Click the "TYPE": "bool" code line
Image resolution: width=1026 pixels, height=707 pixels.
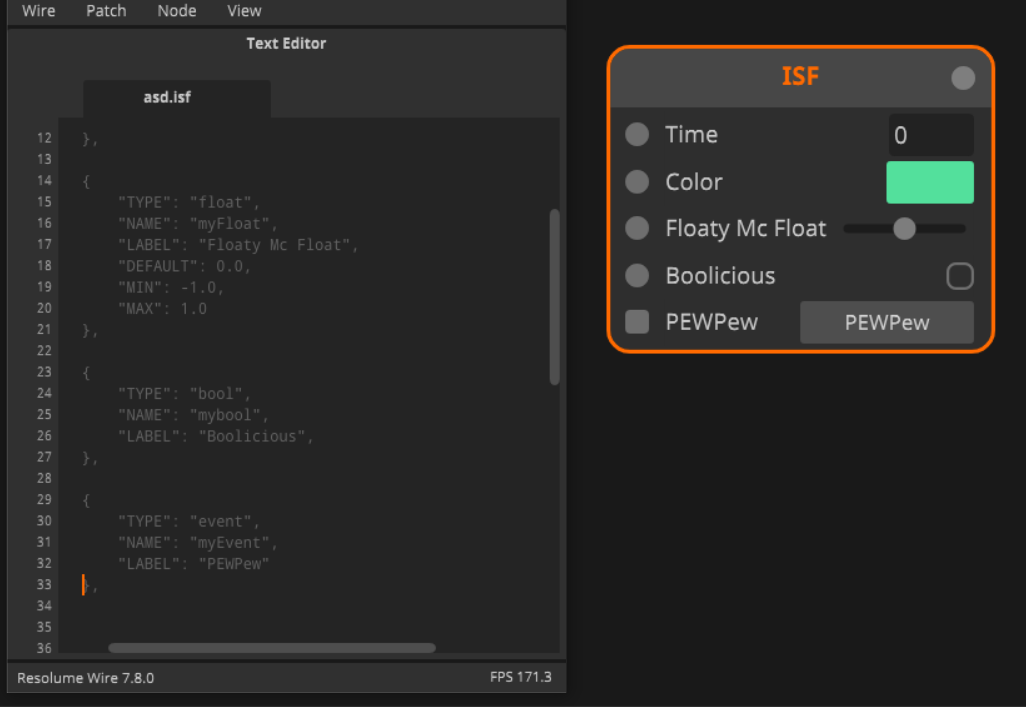185,393
